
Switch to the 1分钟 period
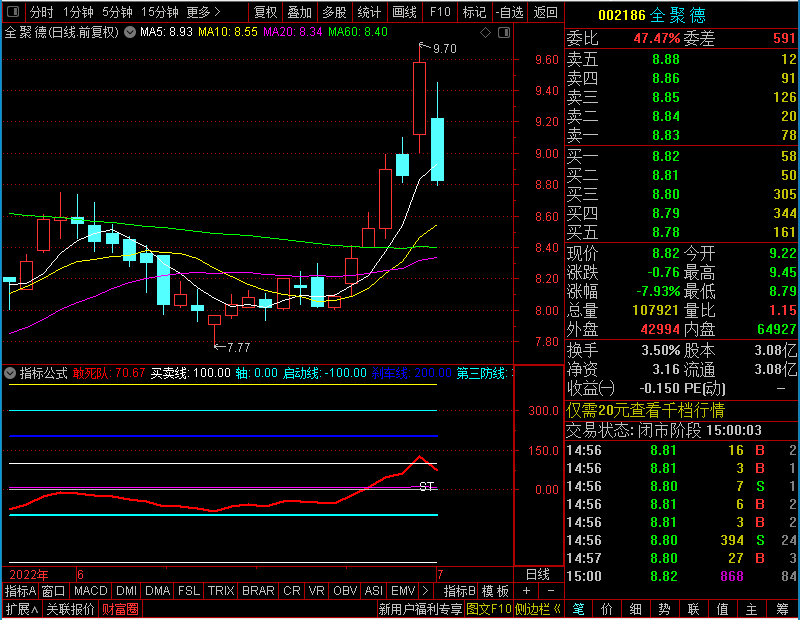point(78,12)
